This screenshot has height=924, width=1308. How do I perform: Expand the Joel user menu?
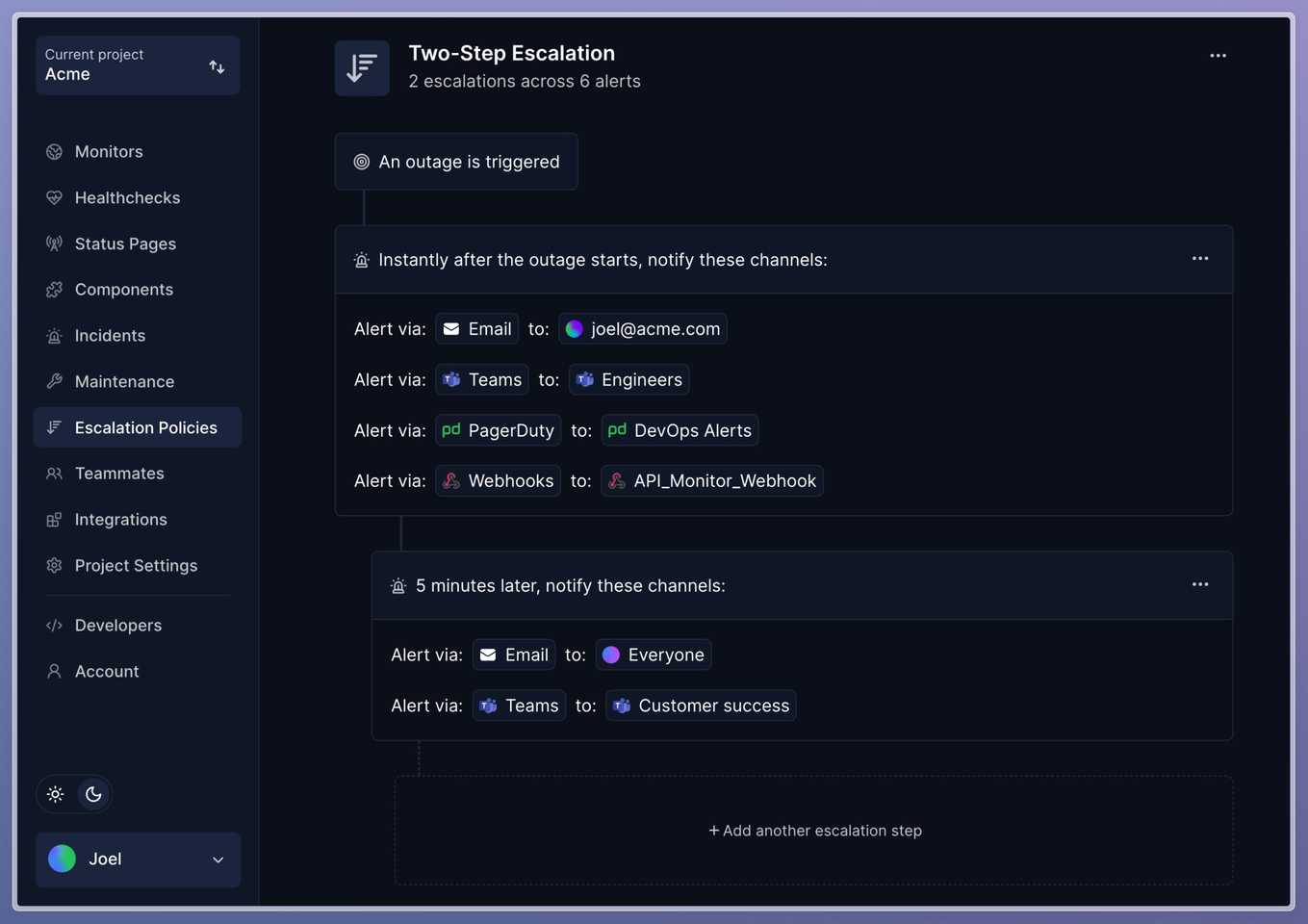click(138, 860)
